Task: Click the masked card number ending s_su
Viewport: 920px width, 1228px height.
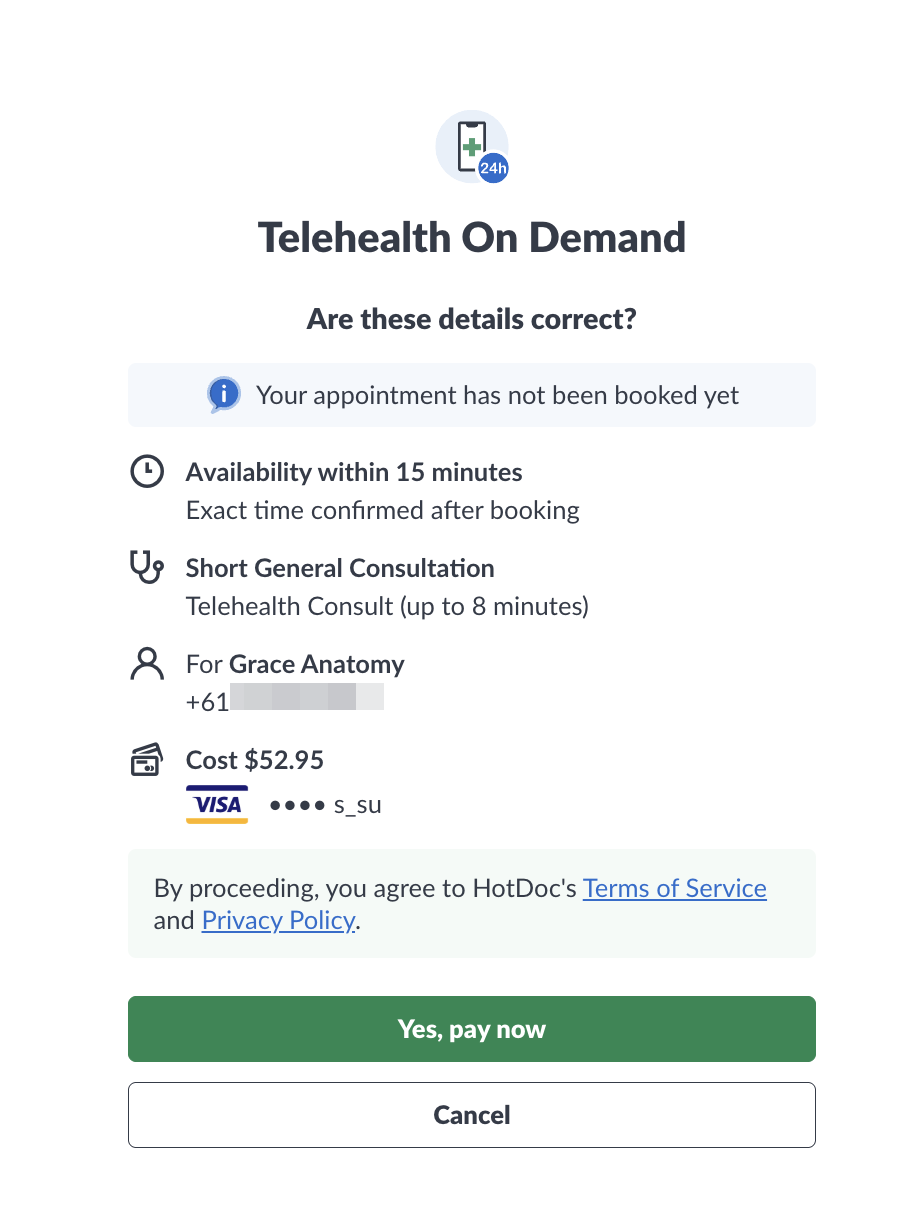Action: [324, 804]
